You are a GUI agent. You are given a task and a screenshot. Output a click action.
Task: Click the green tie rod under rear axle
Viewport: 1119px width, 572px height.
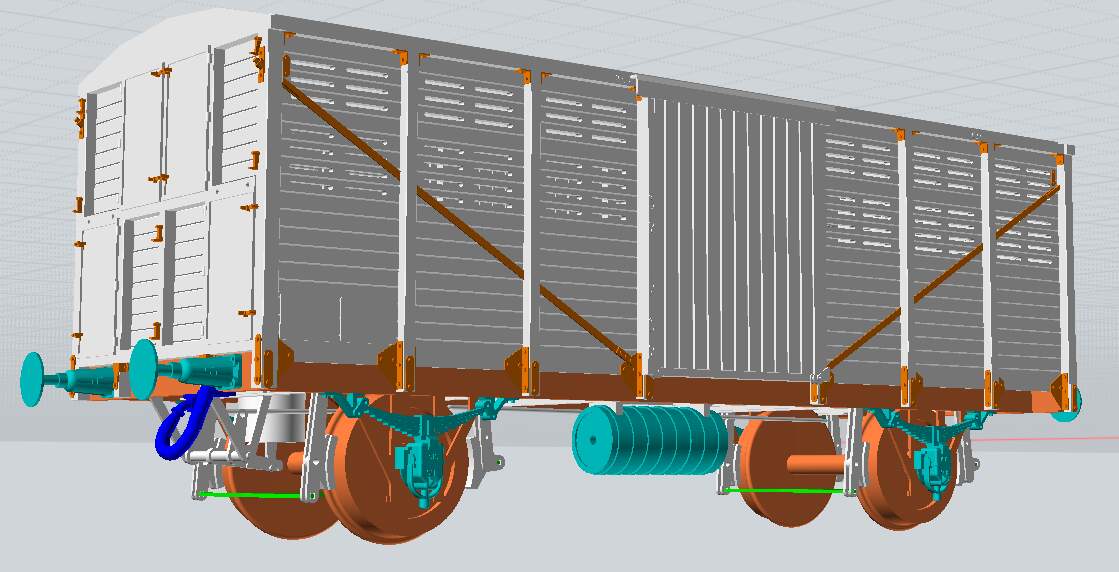pyautogui.click(x=780, y=490)
